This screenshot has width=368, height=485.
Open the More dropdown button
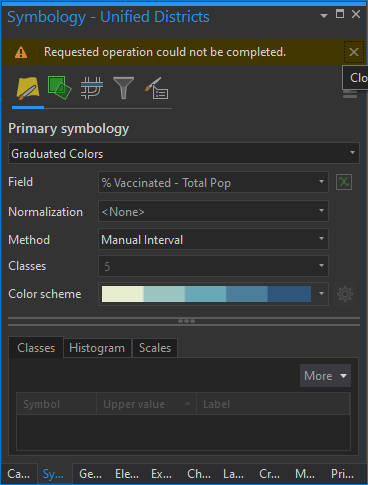tap(325, 376)
